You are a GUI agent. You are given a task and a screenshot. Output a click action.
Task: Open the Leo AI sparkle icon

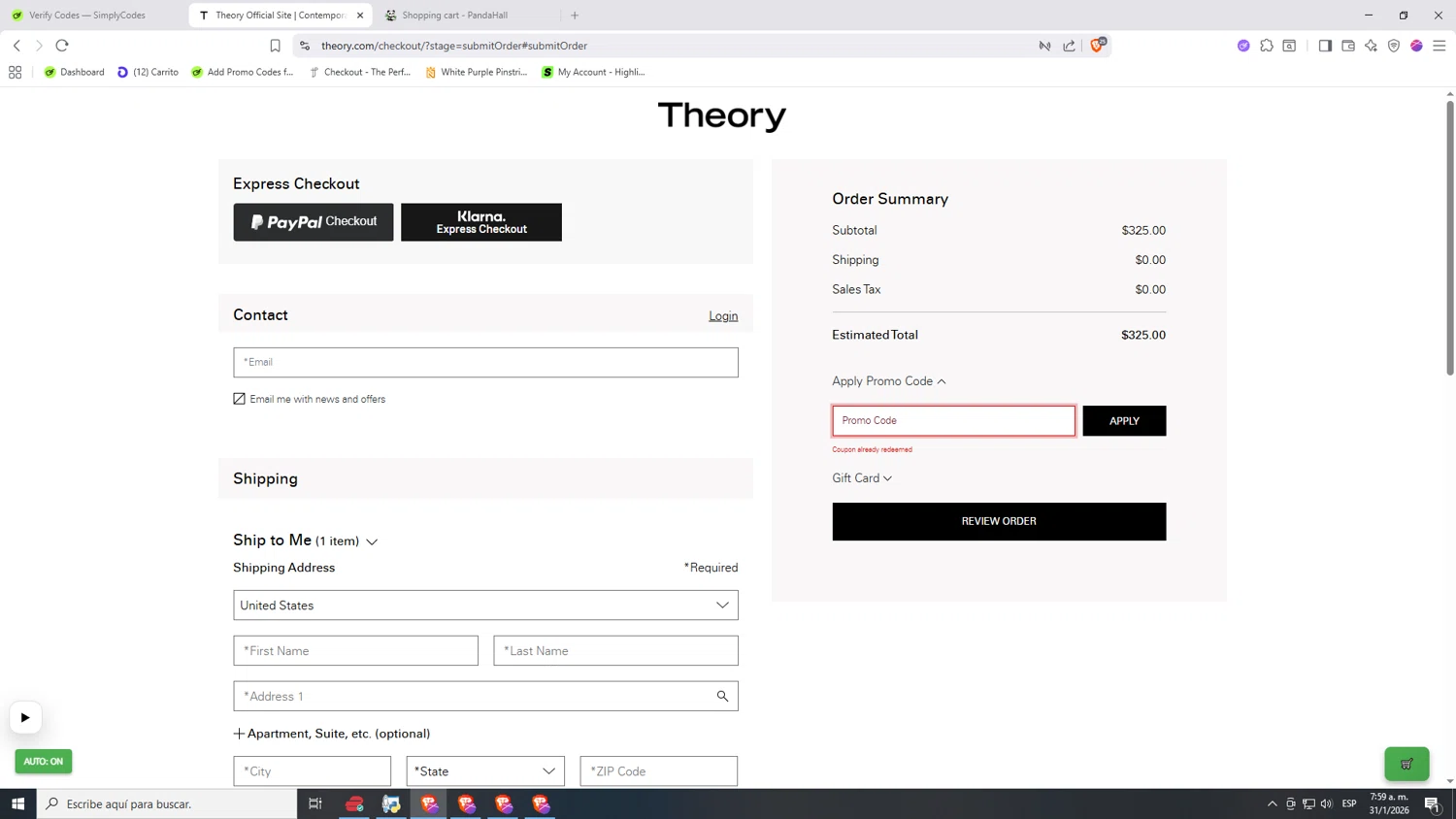[x=1371, y=46]
